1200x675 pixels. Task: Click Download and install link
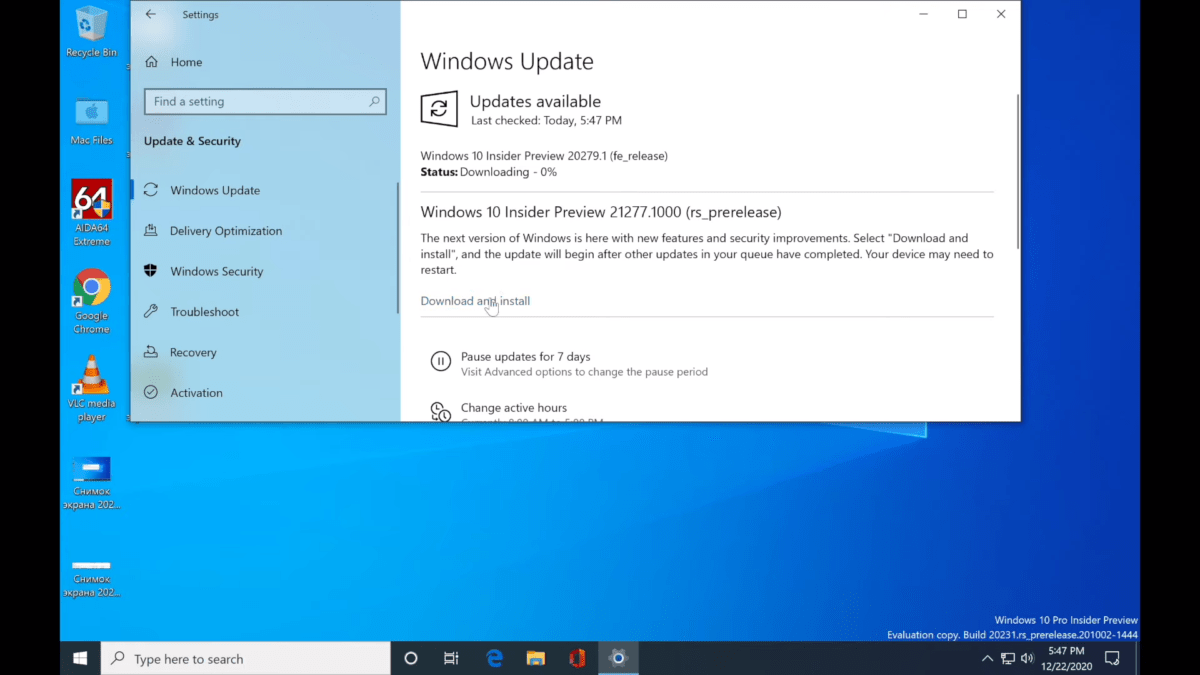coord(475,301)
